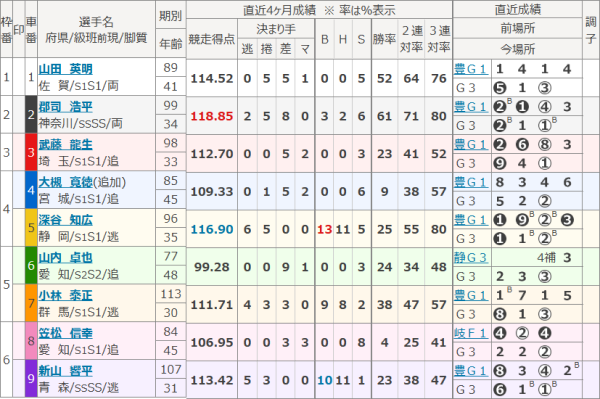Screen dimensions: 600x399
Task: Select green car number 6 badge
Action: [31, 265]
